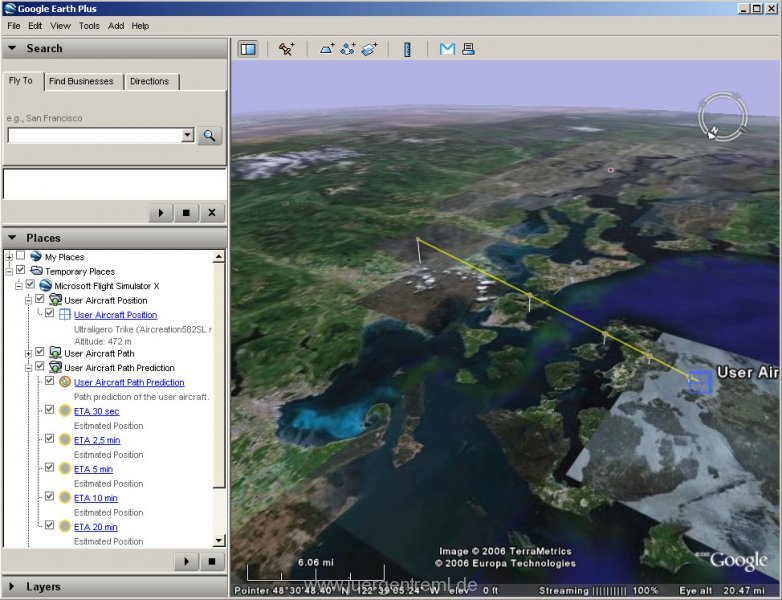Click the Add Polygon toolbar icon
The image size is (782, 600).
(x=327, y=49)
